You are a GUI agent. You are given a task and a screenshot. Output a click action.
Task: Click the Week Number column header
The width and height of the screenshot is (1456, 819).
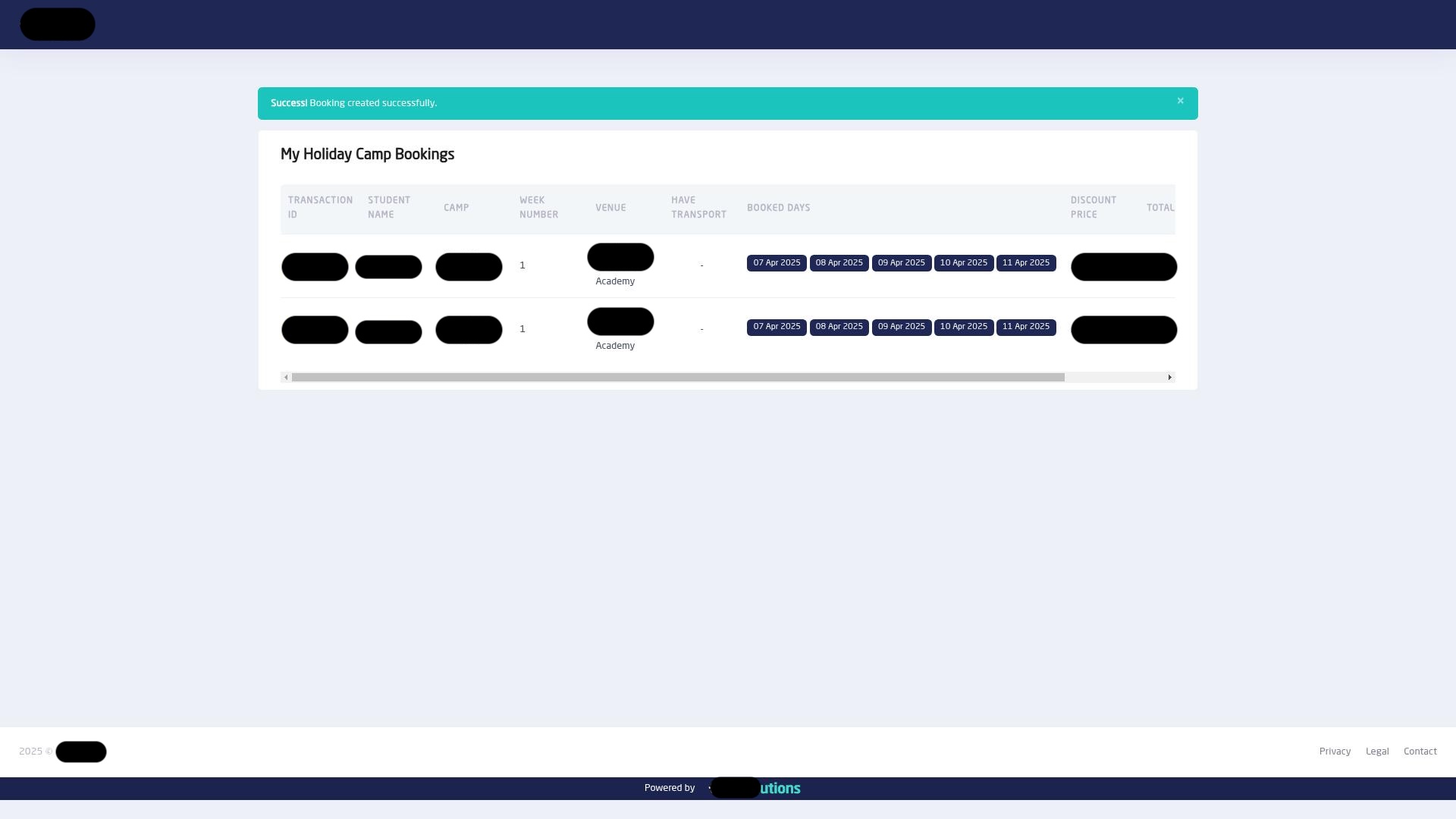[x=538, y=208]
